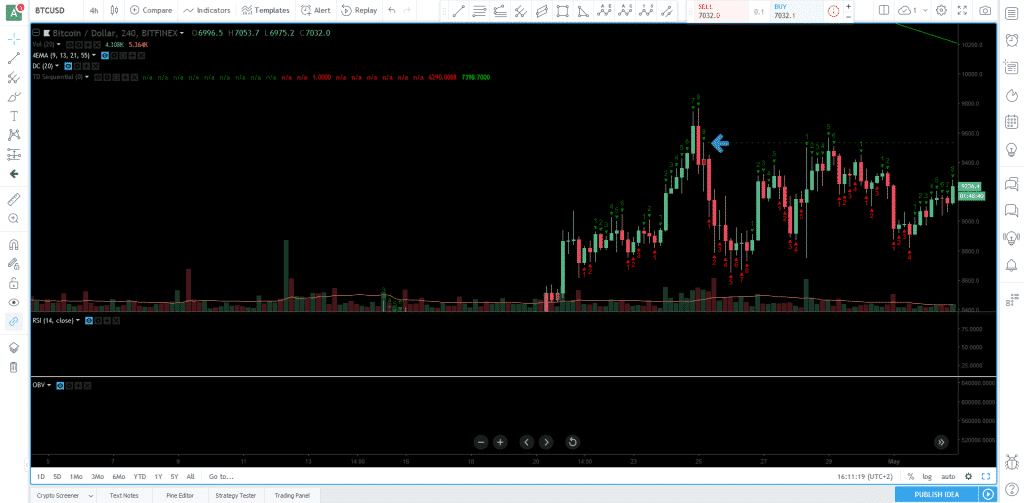Open the object tree layers icon
The width and height of the screenshot is (1024, 503).
point(14,348)
